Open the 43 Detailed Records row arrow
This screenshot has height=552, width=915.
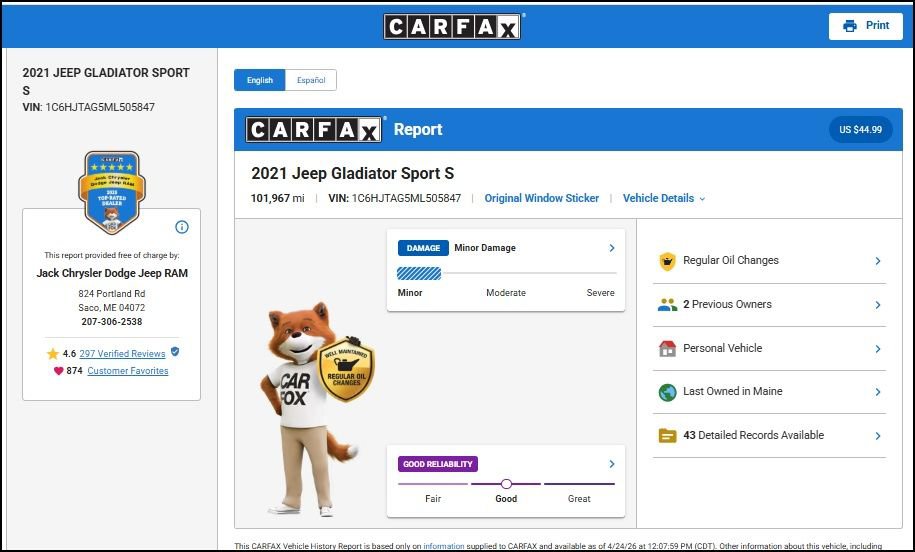point(878,435)
